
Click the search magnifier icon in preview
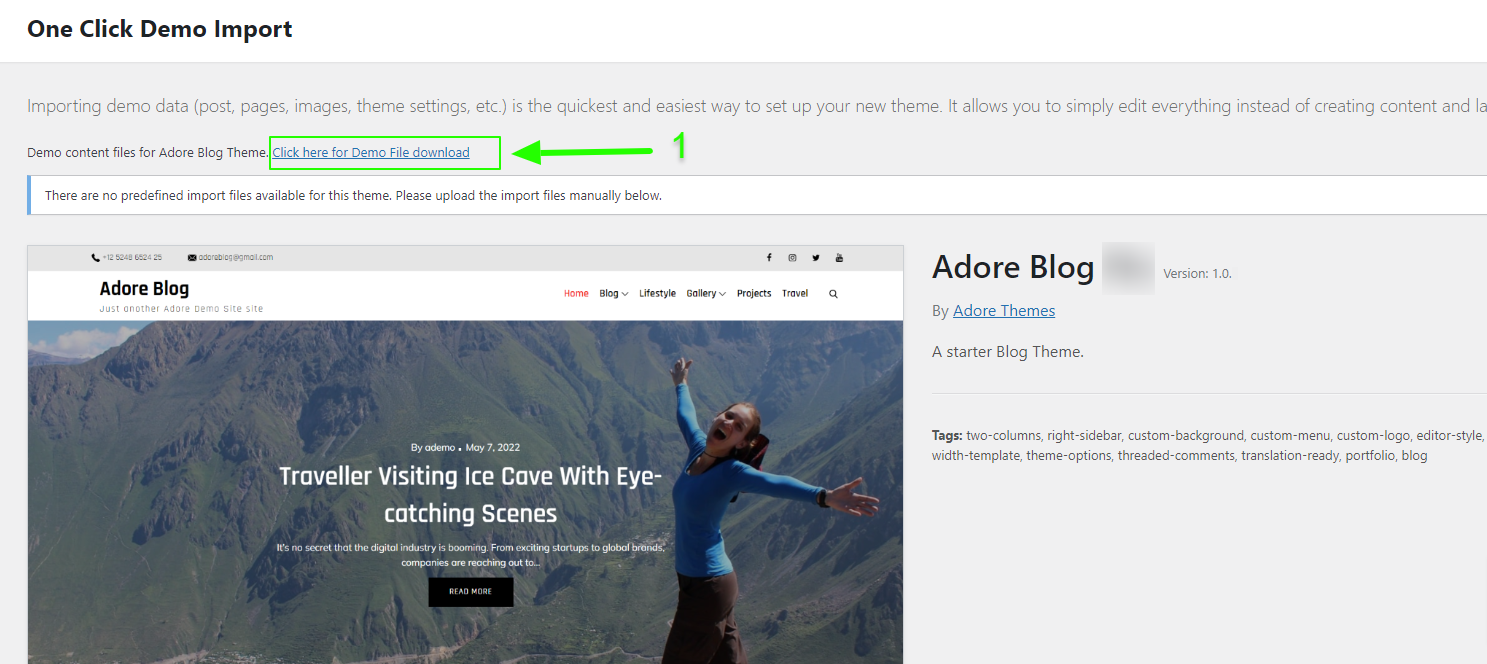pyautogui.click(x=833, y=294)
